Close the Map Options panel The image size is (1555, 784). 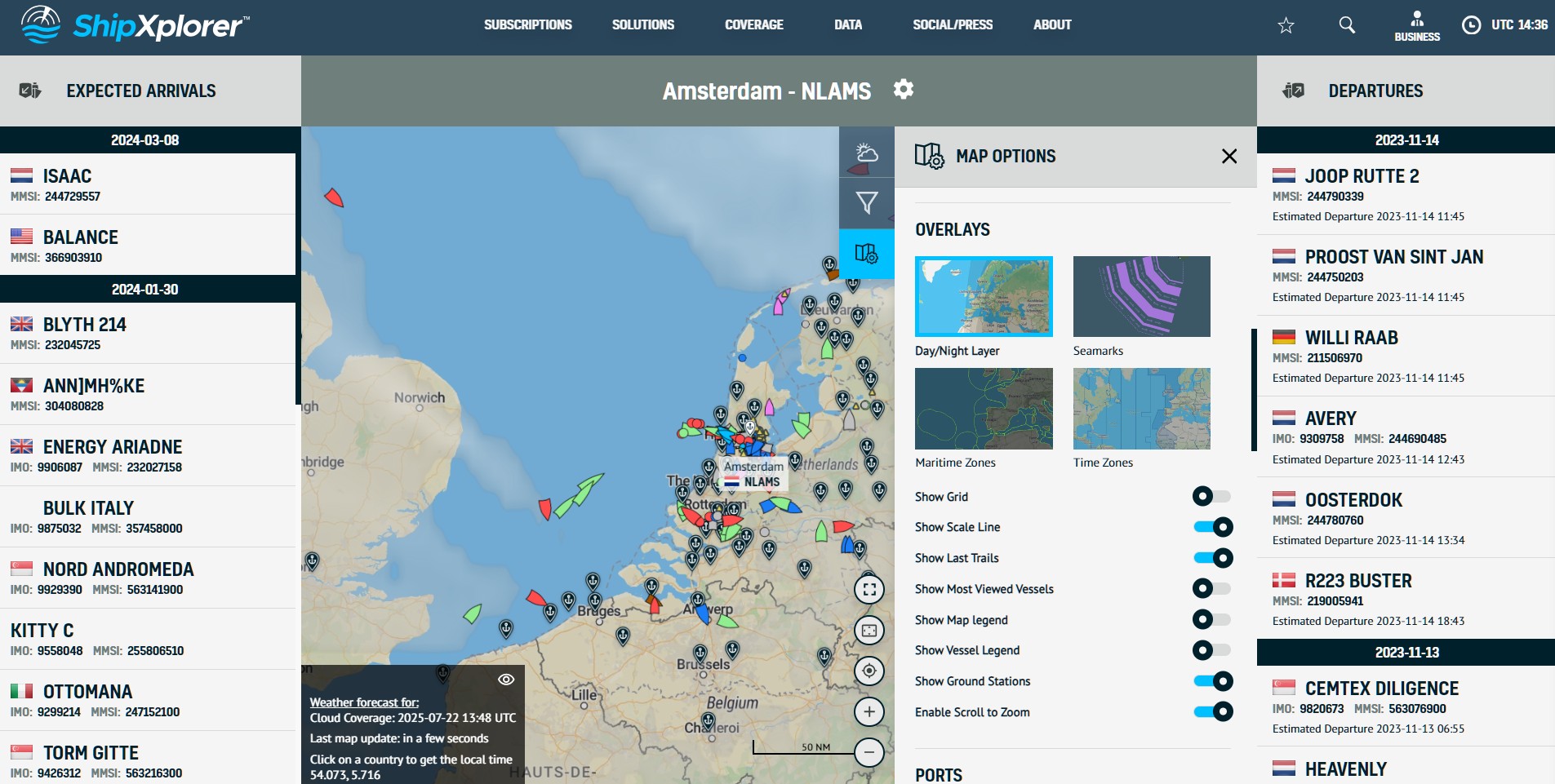pyautogui.click(x=1228, y=156)
